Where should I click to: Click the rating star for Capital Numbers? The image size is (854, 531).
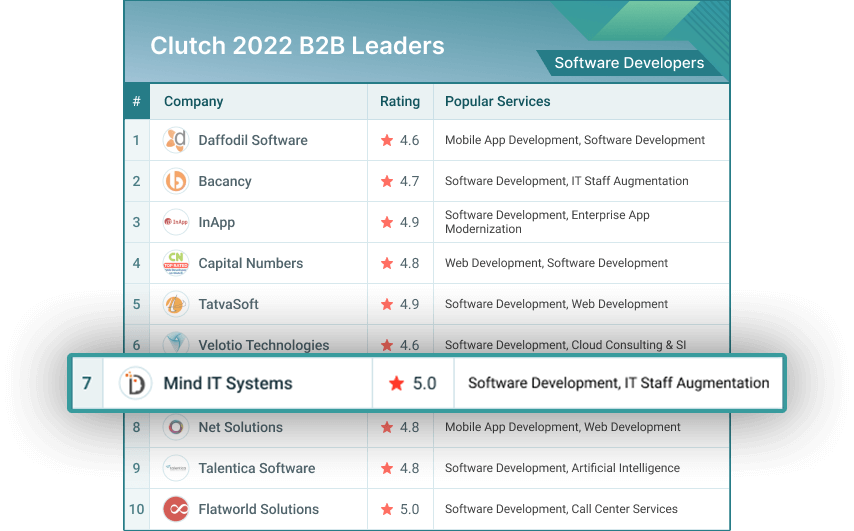click(387, 263)
